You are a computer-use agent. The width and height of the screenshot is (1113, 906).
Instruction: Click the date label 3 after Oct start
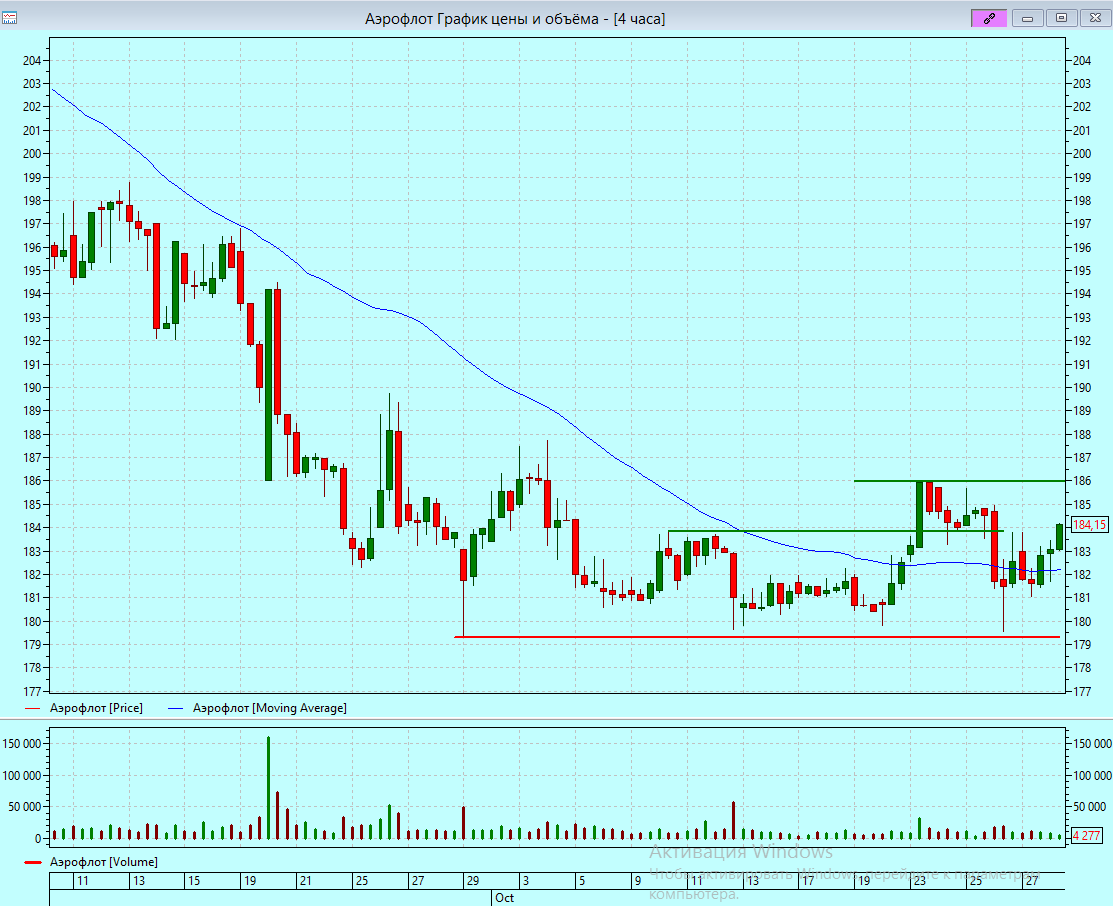pyautogui.click(x=525, y=880)
